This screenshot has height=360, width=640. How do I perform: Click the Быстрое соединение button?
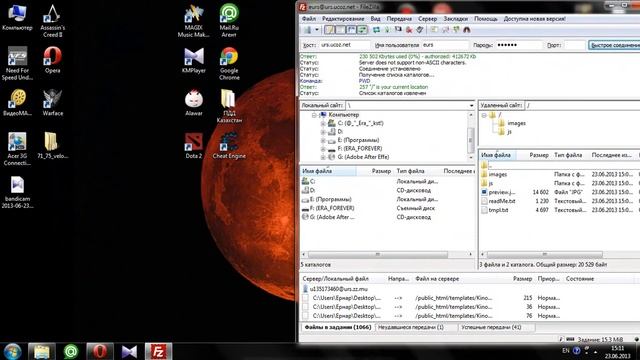coord(614,45)
